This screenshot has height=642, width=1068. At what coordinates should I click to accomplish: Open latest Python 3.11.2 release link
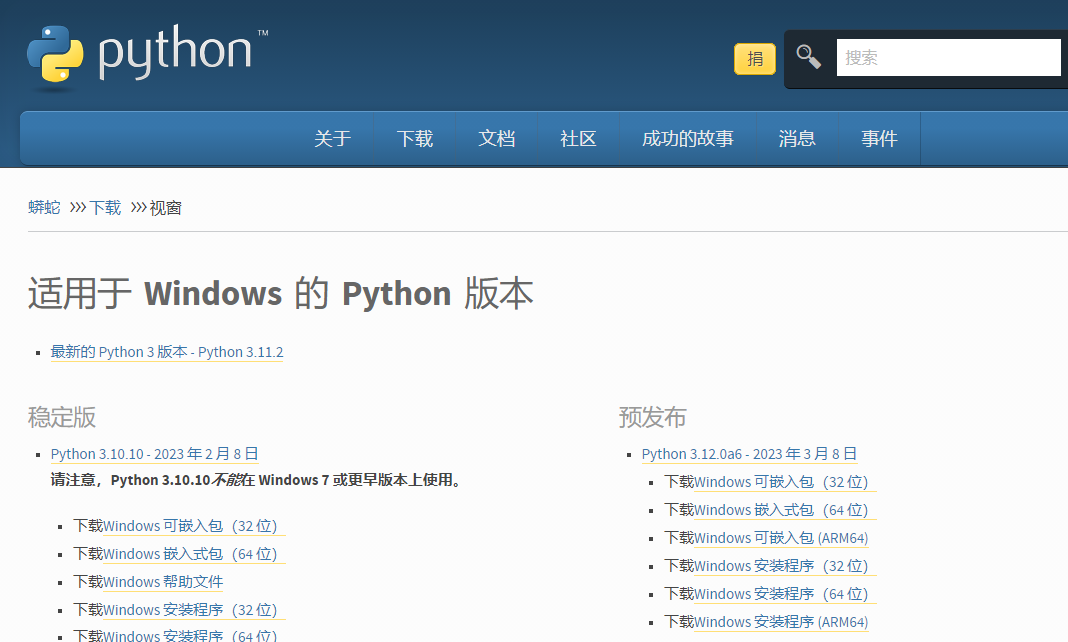coord(167,352)
